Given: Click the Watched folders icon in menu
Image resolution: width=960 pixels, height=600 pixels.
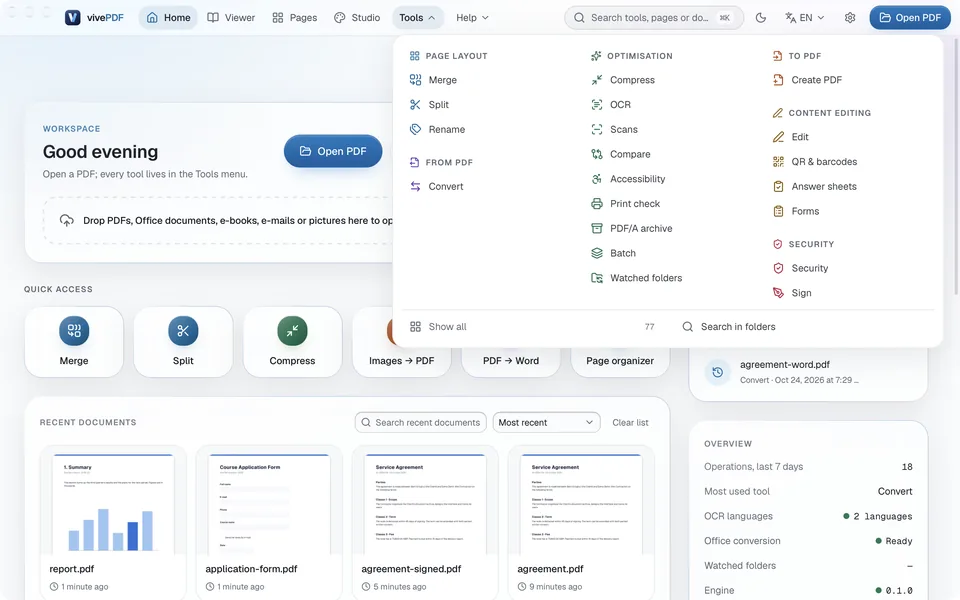Looking at the screenshot, I should coord(596,278).
